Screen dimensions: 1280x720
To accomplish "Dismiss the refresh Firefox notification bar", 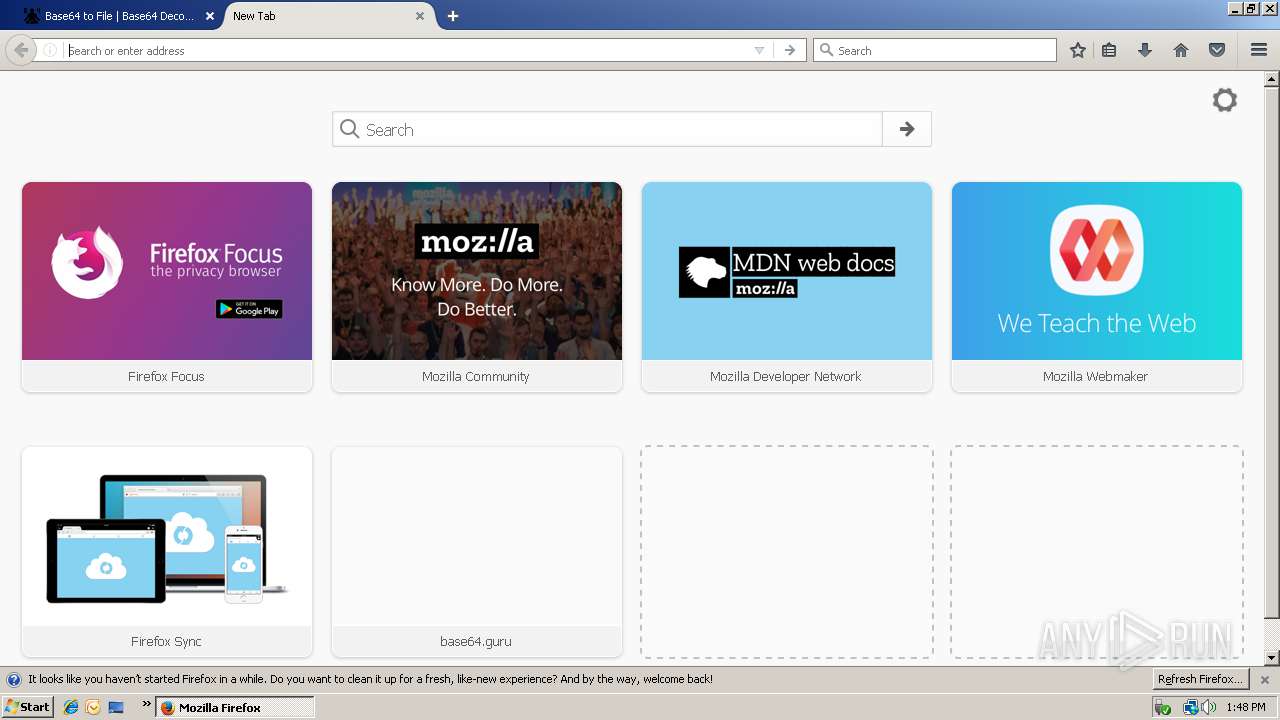I will point(1265,679).
